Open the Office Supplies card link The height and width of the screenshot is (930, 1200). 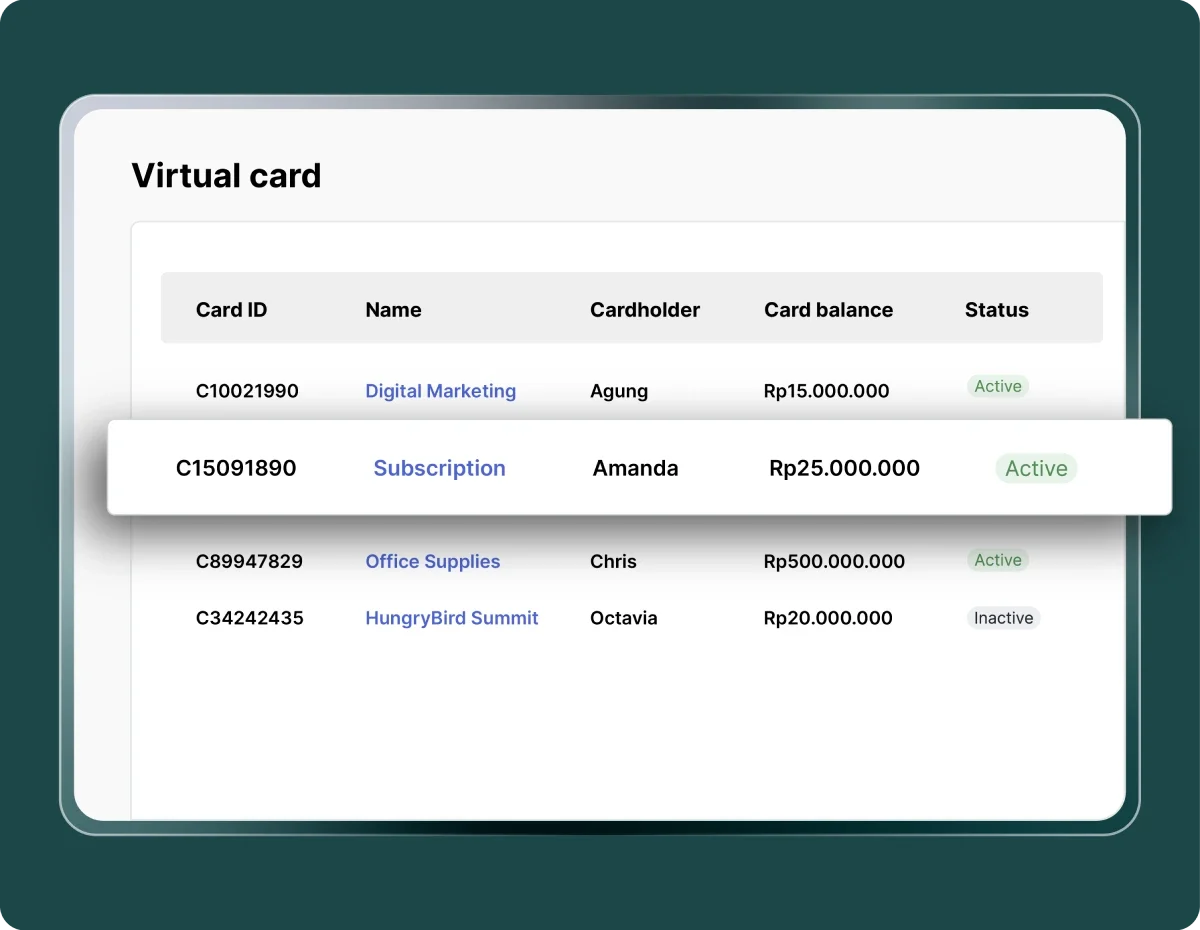point(432,562)
